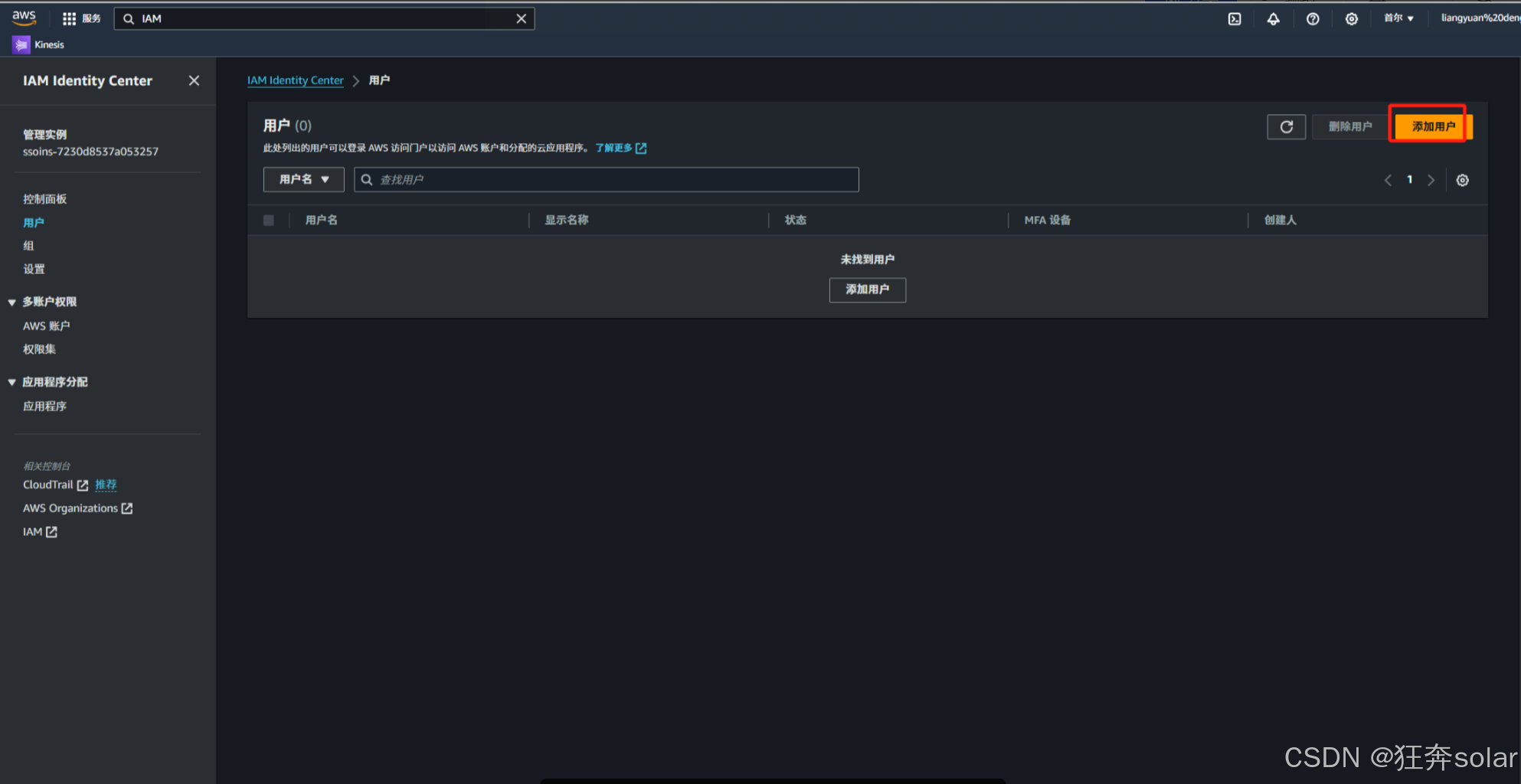Click IAM Identity Center breadcrumb link
This screenshot has height=784, width=1521.
point(295,80)
